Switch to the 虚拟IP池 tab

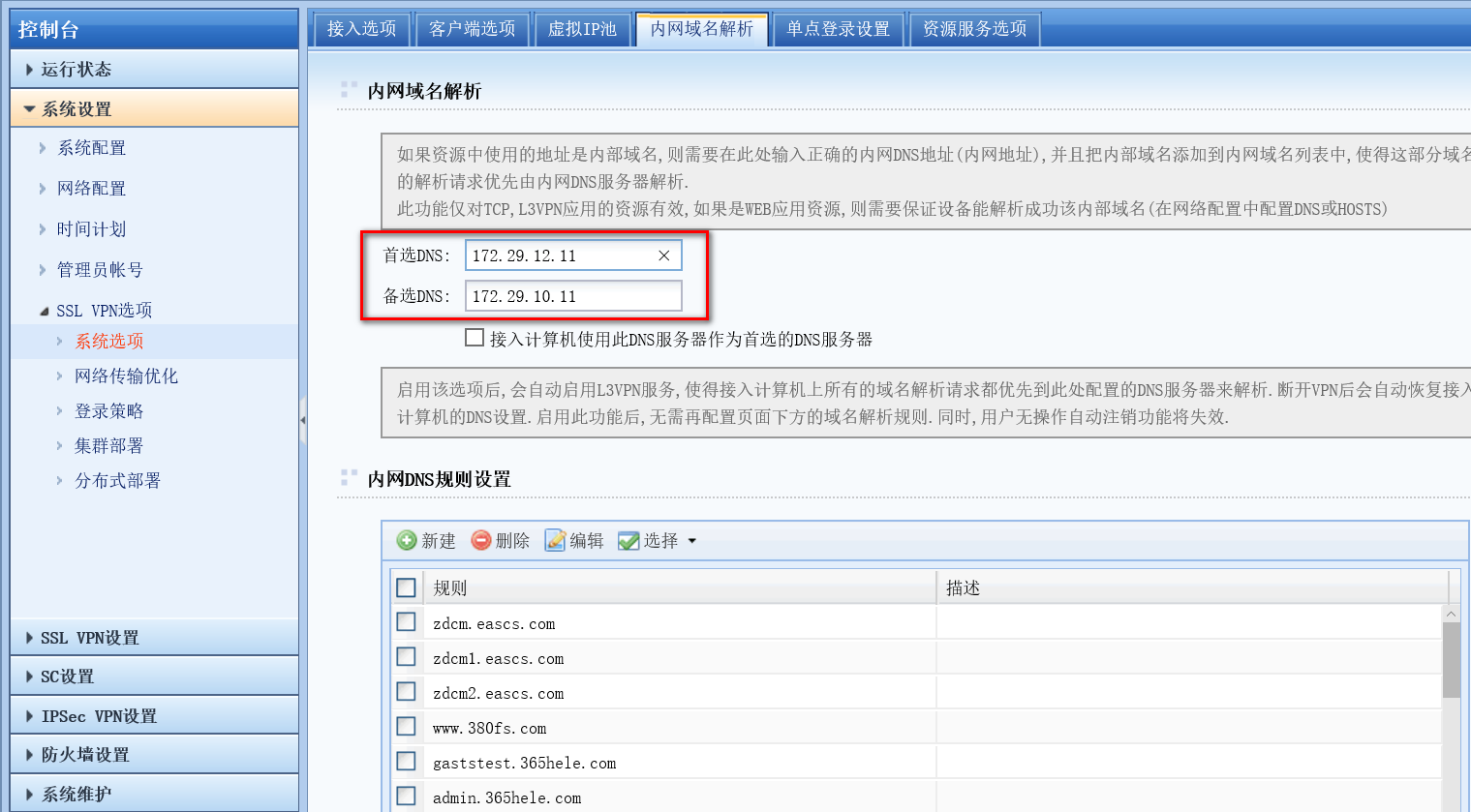point(582,29)
